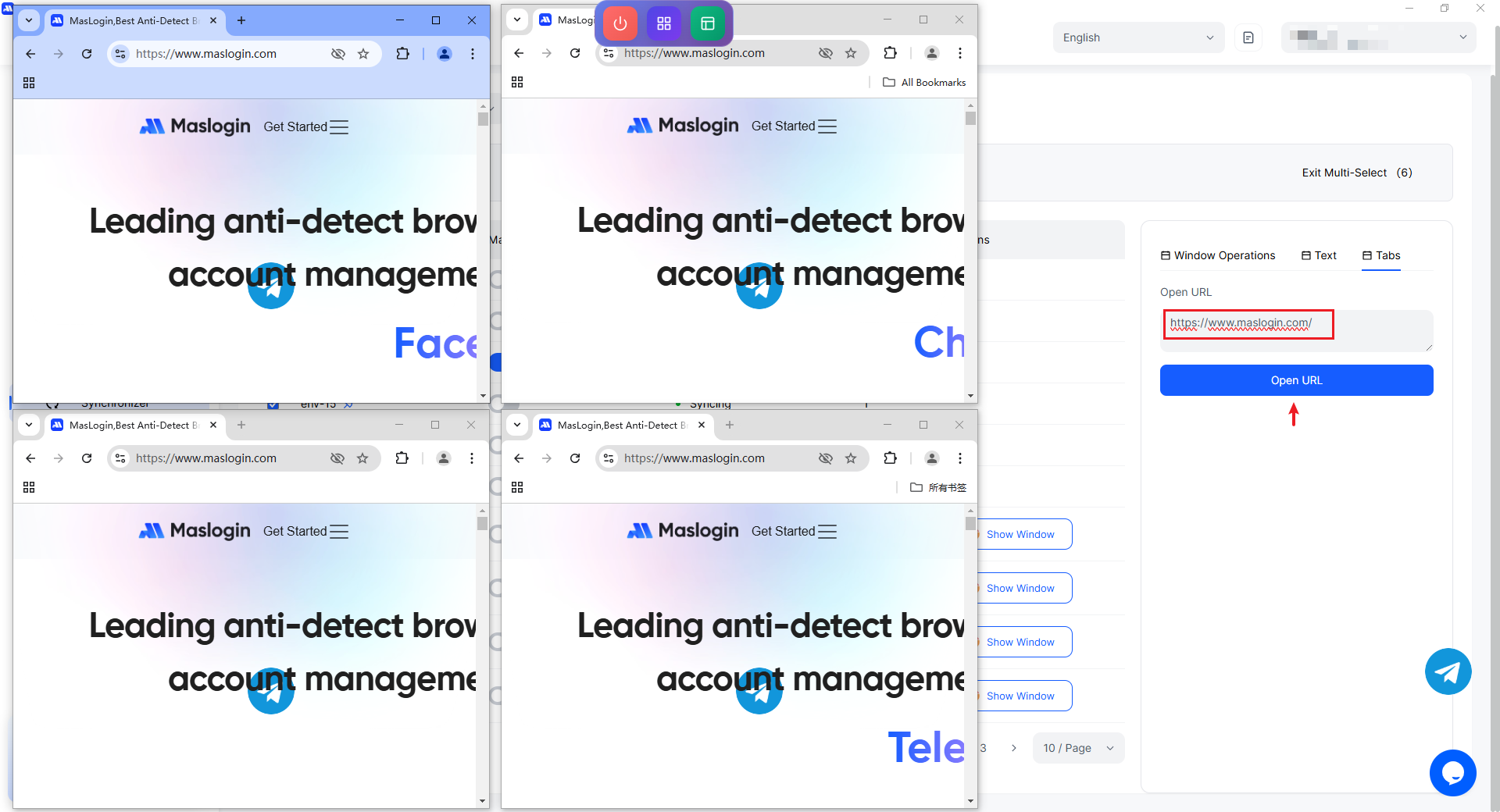Screen dimensions: 1500x812
Task: Switch to the Window Operations tab
Action: click(1218, 255)
